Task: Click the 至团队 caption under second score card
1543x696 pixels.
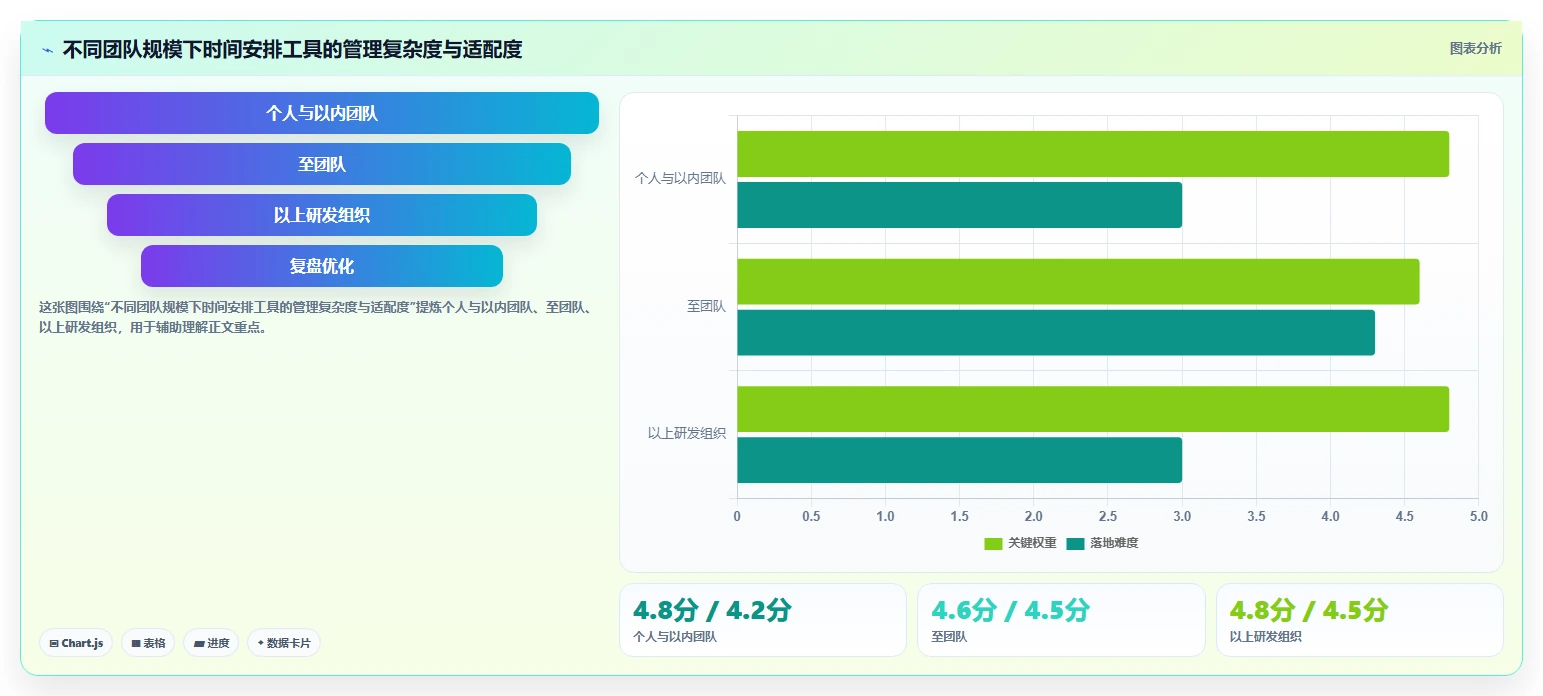Action: (949, 636)
